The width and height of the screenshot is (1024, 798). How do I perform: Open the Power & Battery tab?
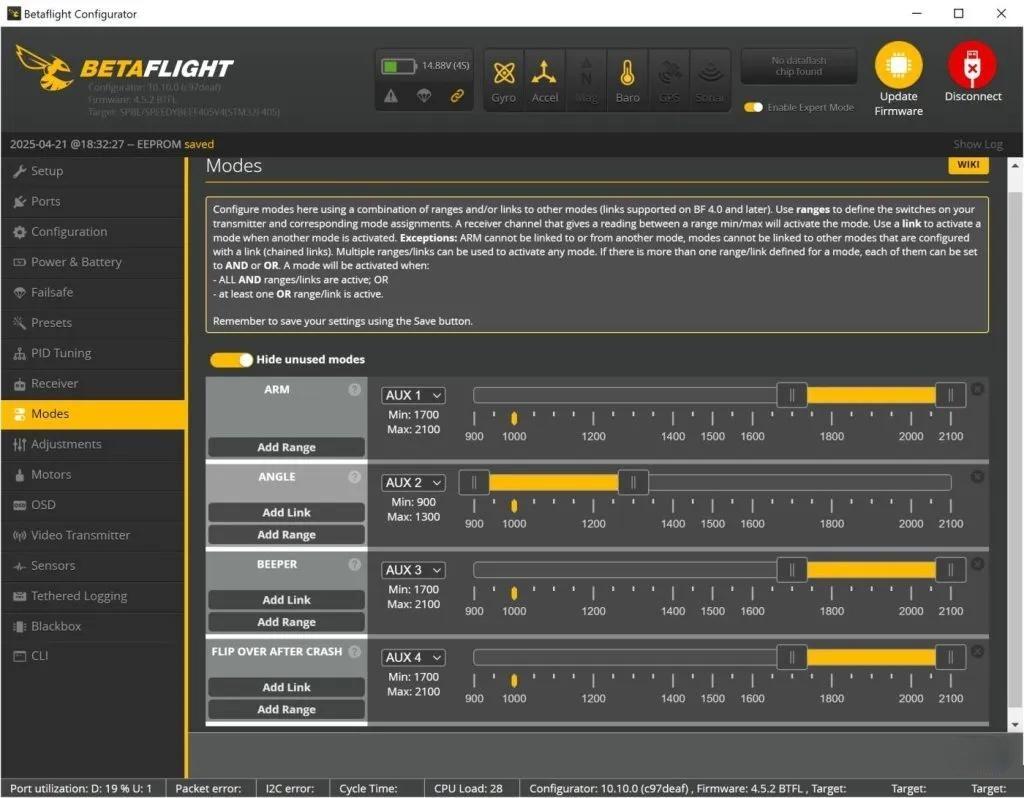[93, 262]
